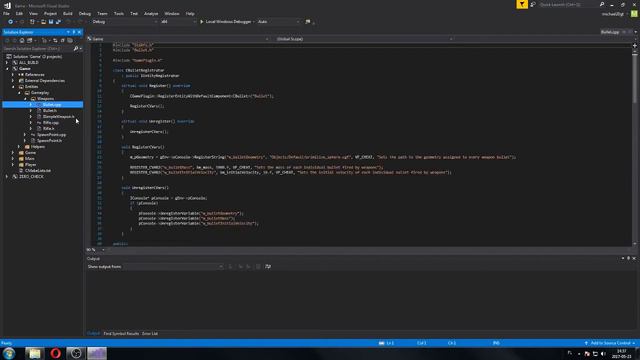This screenshot has width=640, height=360.
Task: Open Opera browser from taskbar
Action: (56, 353)
